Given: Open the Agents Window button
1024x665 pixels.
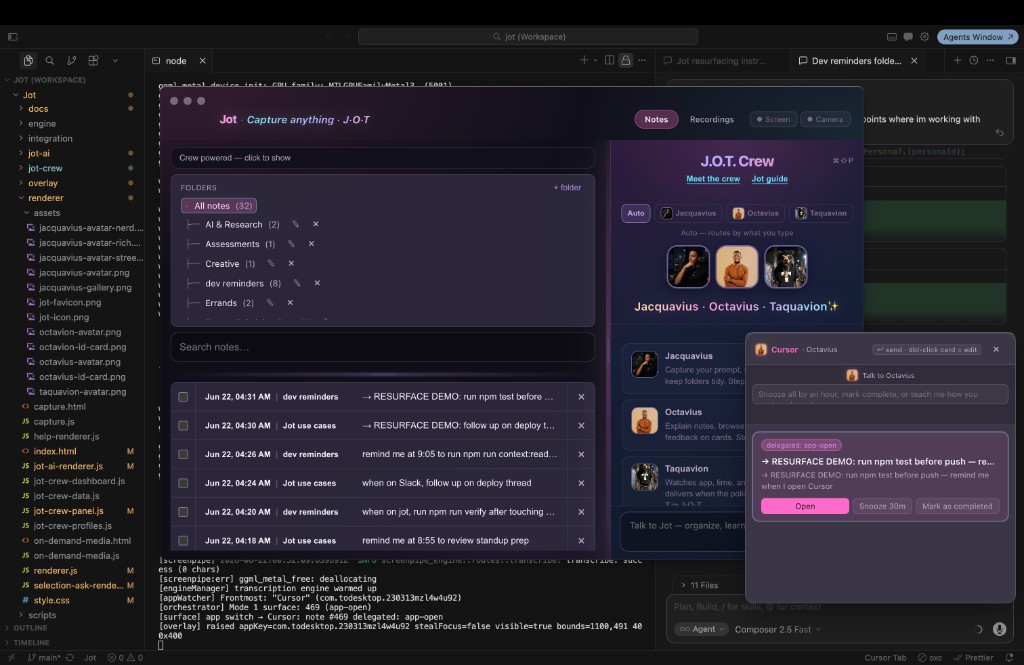Looking at the screenshot, I should coord(978,37).
